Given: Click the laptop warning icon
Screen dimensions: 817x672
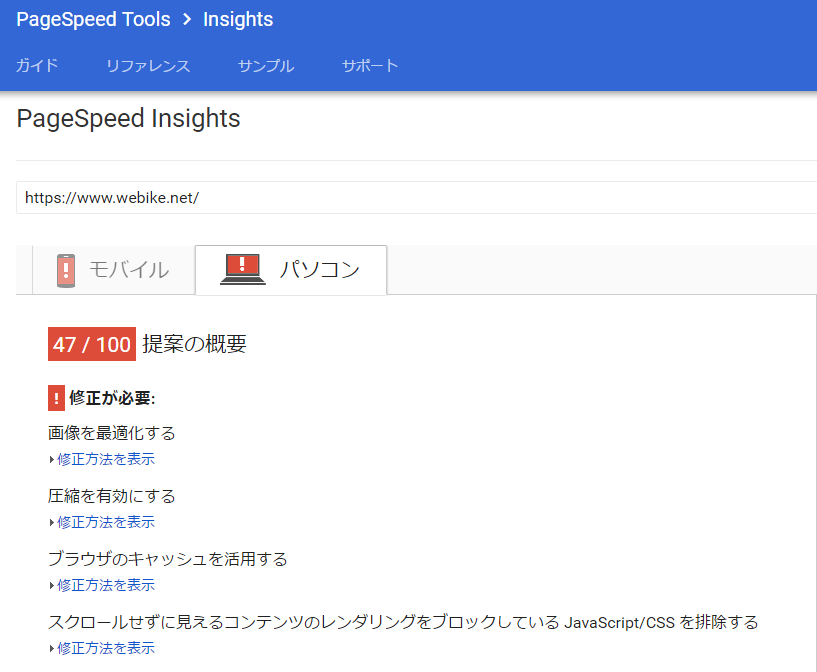Looking at the screenshot, I should coord(242,270).
